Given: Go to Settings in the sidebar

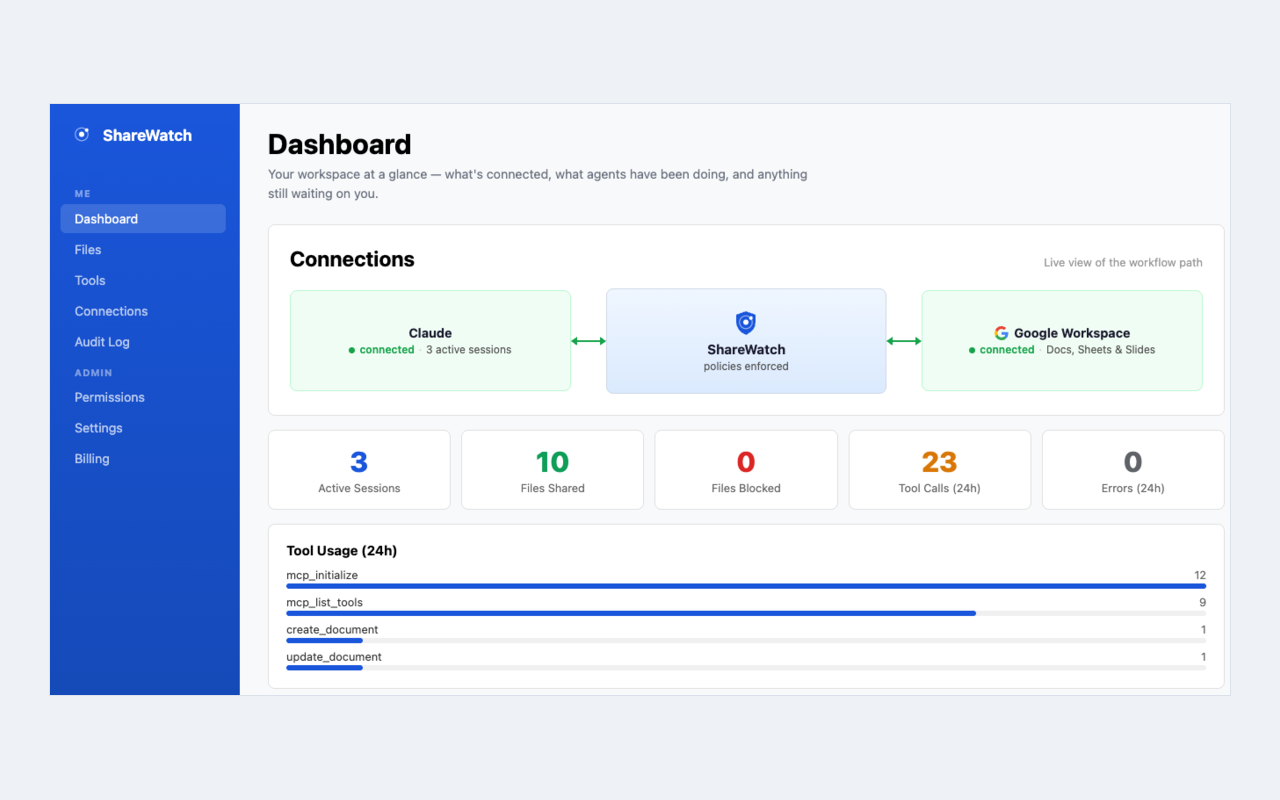Looking at the screenshot, I should click(x=143, y=428).
